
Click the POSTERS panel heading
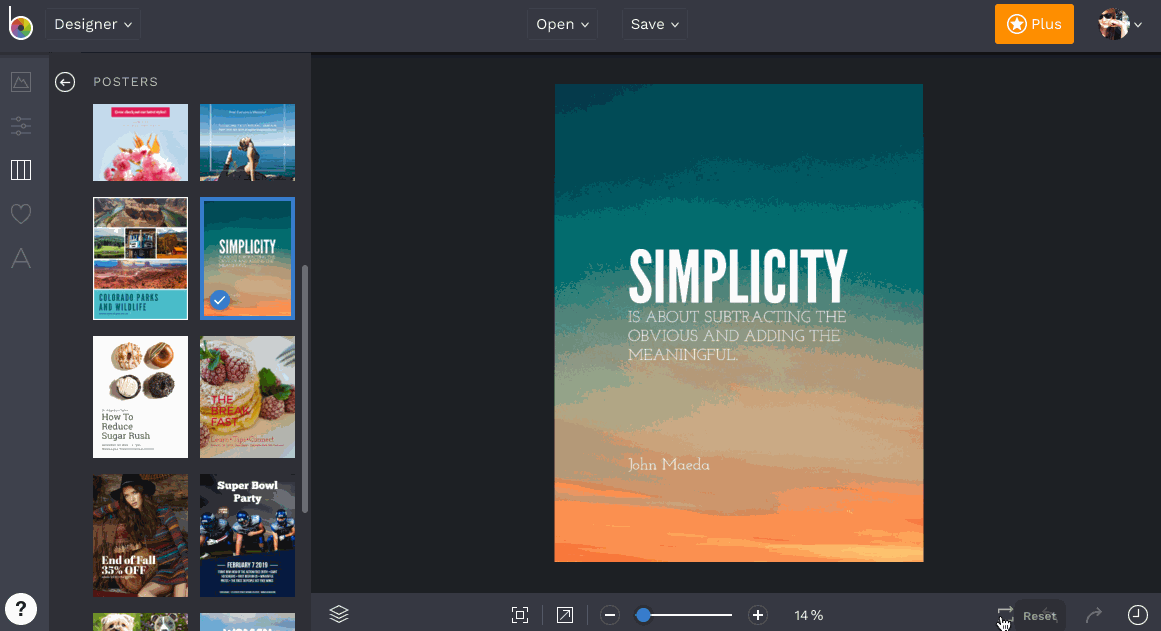click(126, 81)
